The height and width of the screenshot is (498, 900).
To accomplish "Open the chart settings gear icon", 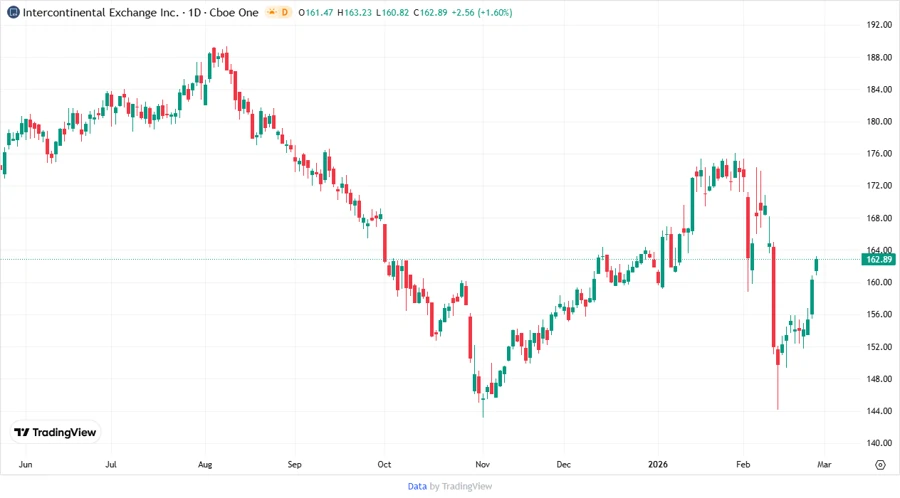I will pos(880,465).
